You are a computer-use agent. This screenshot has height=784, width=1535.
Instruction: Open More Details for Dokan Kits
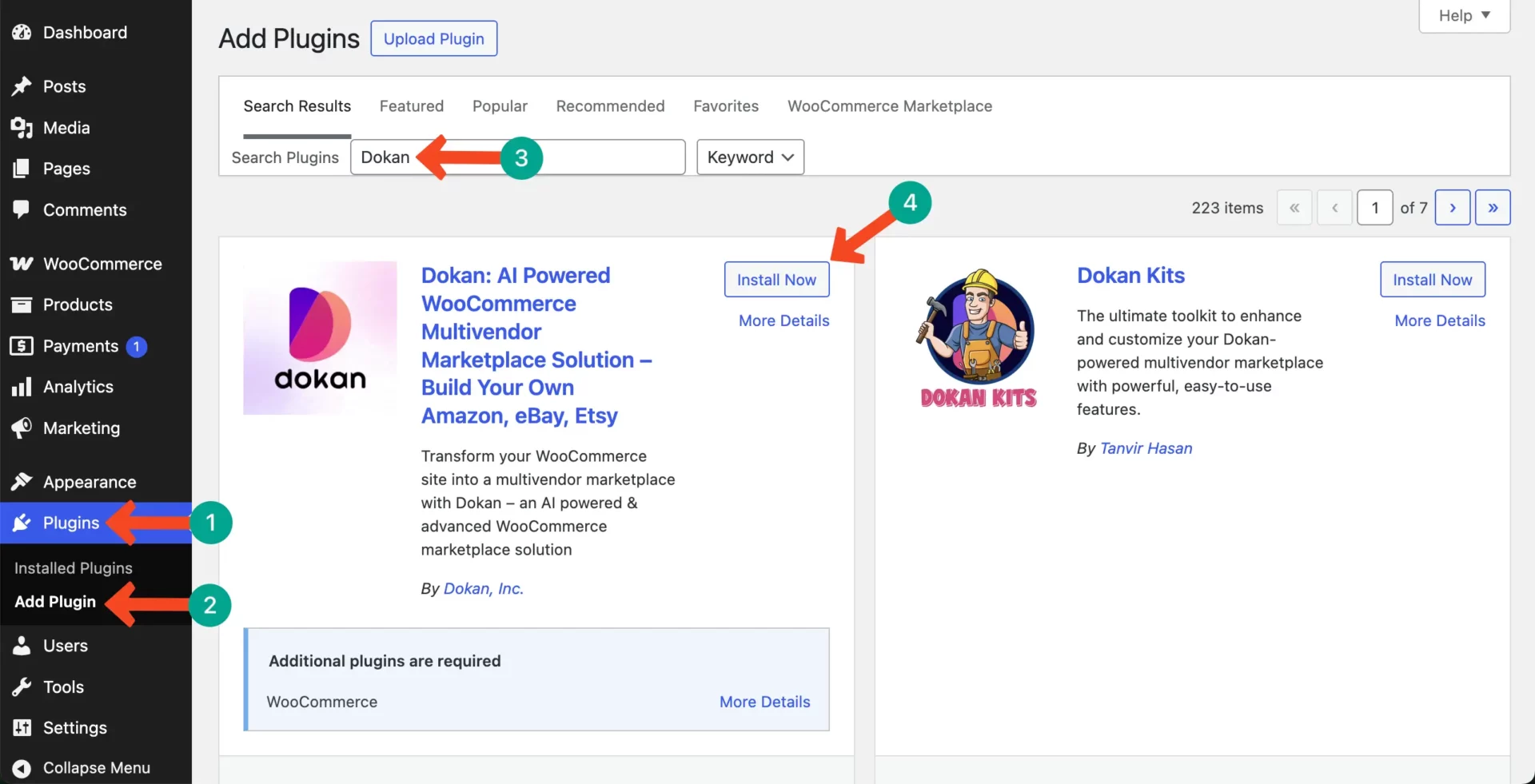pos(1440,320)
